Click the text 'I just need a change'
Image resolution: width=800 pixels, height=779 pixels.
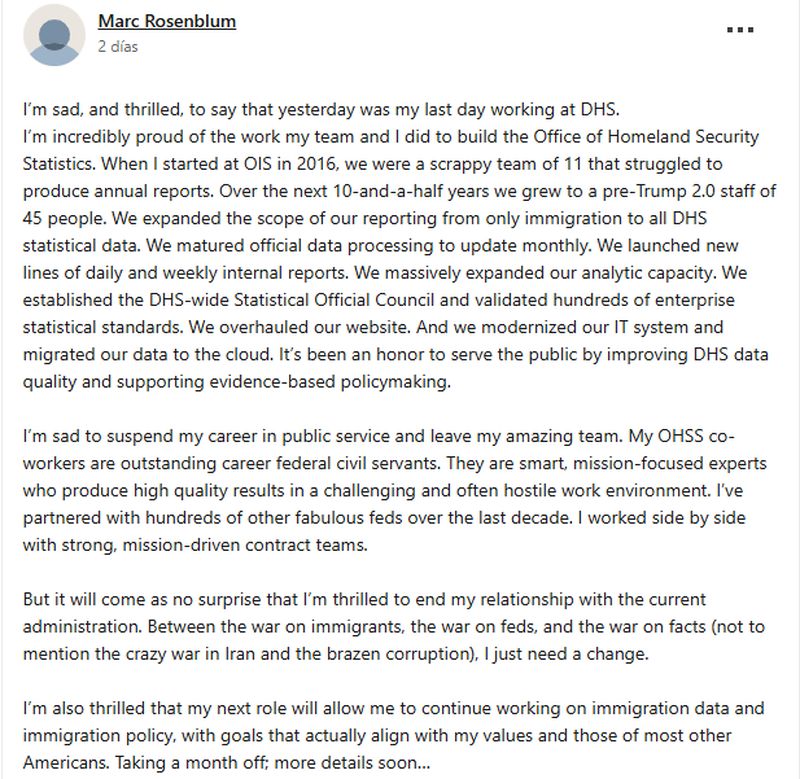point(566,654)
